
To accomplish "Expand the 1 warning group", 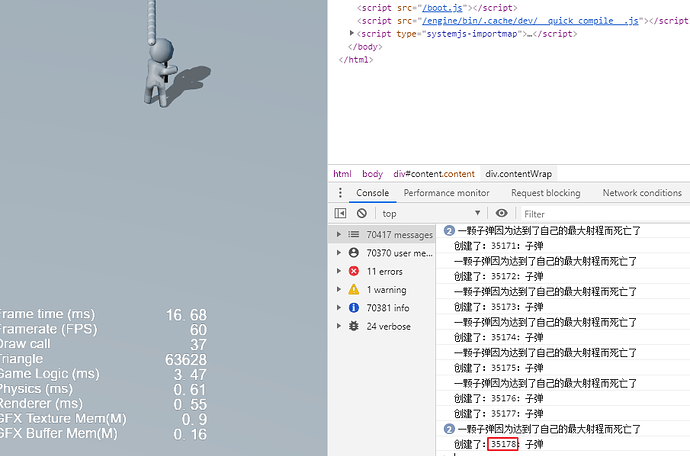I will tap(338, 289).
